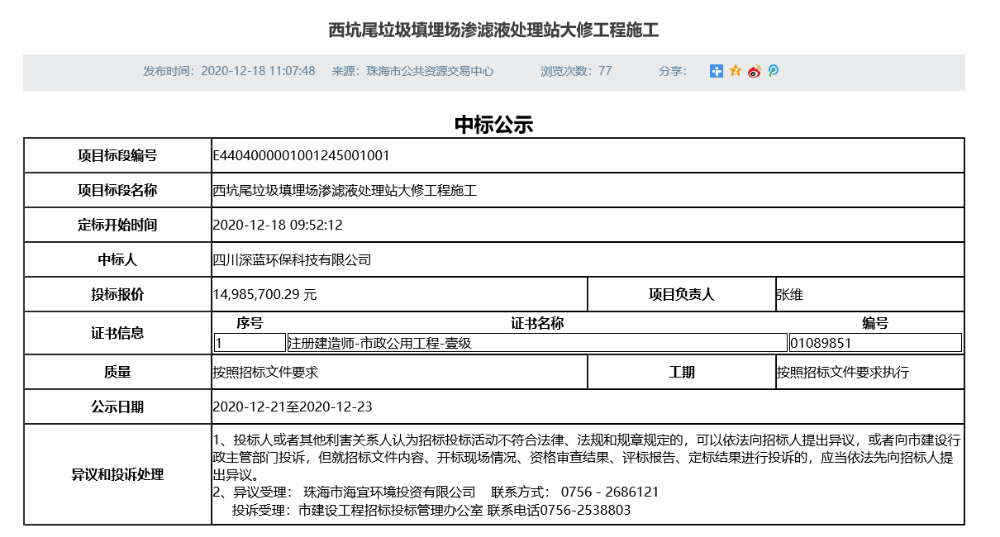Image resolution: width=1000 pixels, height=537 pixels.
Task: Click the view count 77
Action: click(605, 71)
